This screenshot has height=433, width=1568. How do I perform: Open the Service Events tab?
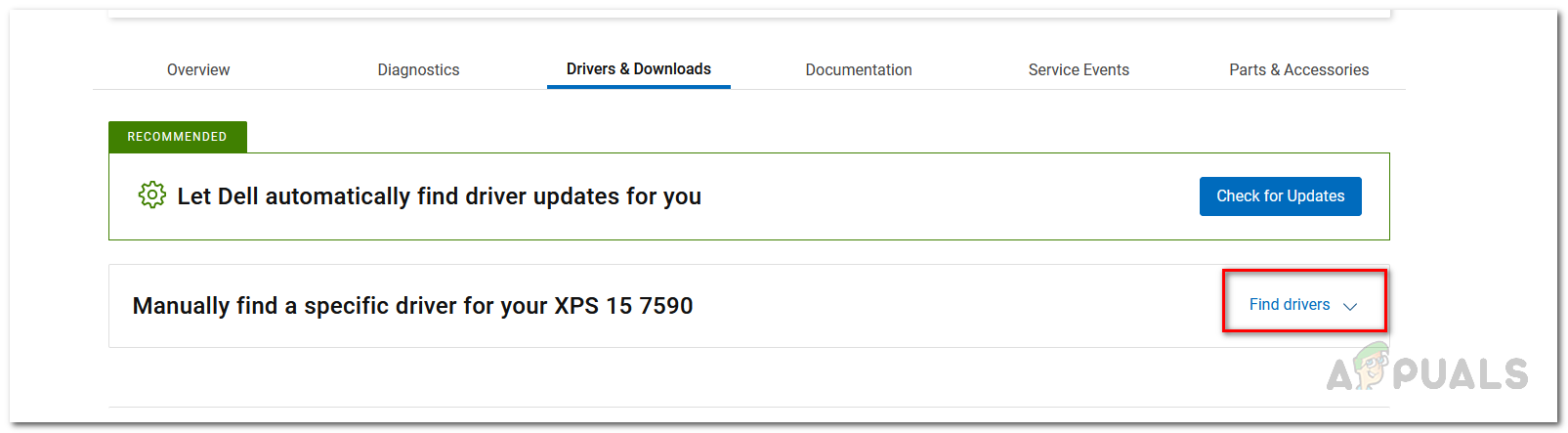tap(1079, 69)
